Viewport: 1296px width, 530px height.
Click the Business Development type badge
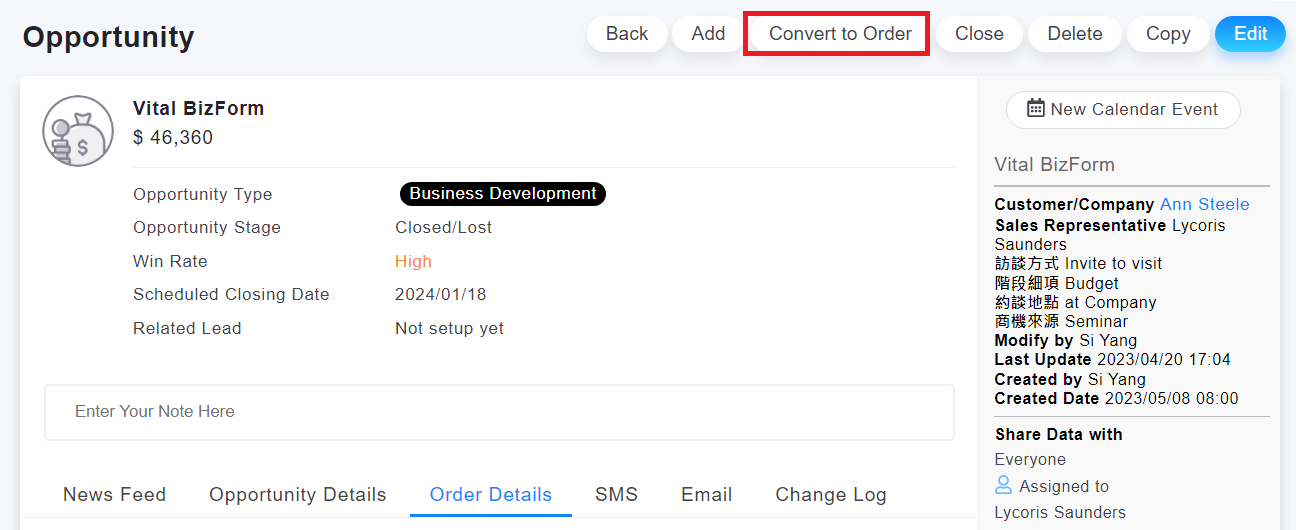502,194
